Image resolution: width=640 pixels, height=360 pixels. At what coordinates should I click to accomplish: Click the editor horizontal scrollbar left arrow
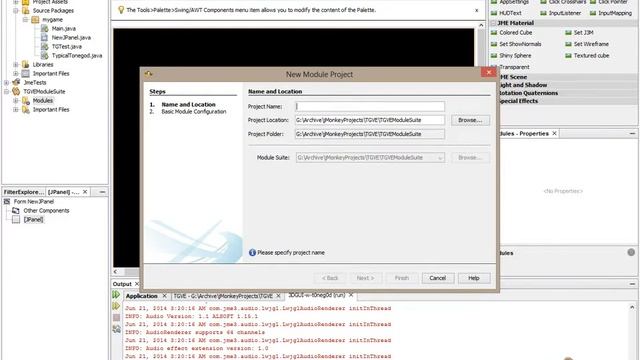pyautogui.click(x=116, y=271)
